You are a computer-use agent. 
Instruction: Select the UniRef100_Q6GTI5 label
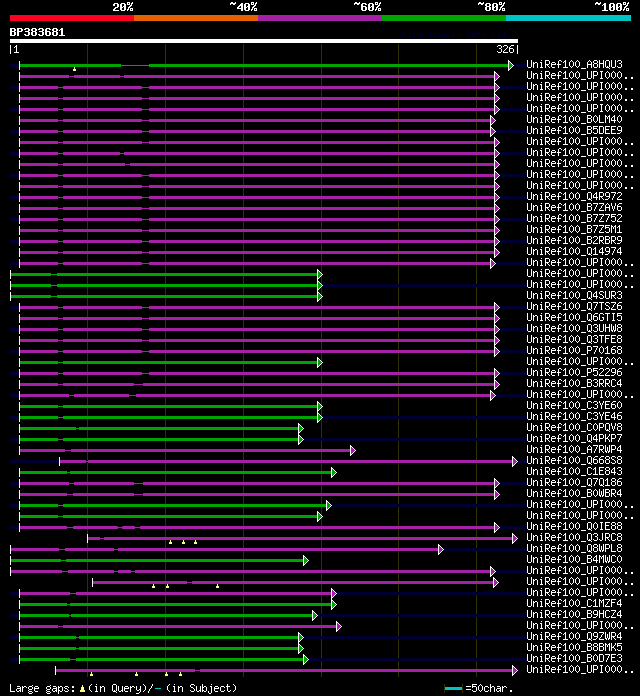point(574,317)
